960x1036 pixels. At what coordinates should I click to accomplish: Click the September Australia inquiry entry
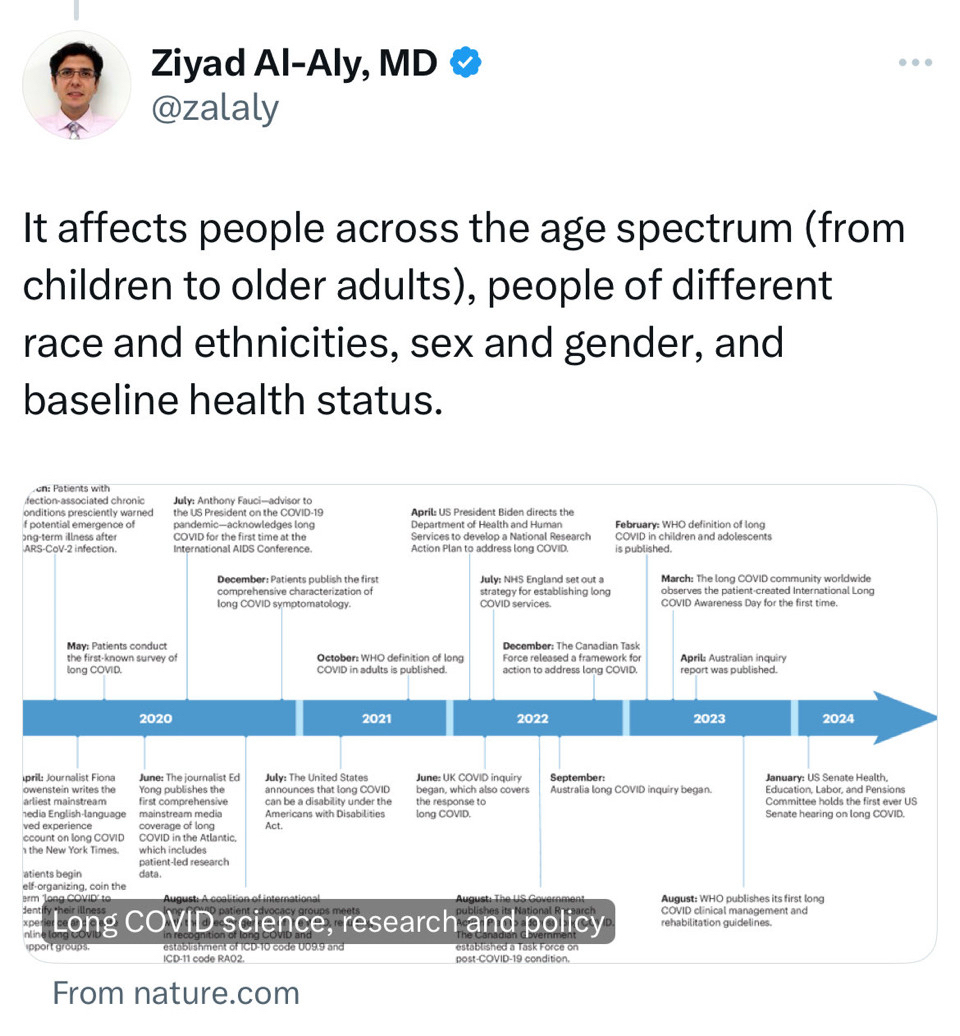[630, 783]
